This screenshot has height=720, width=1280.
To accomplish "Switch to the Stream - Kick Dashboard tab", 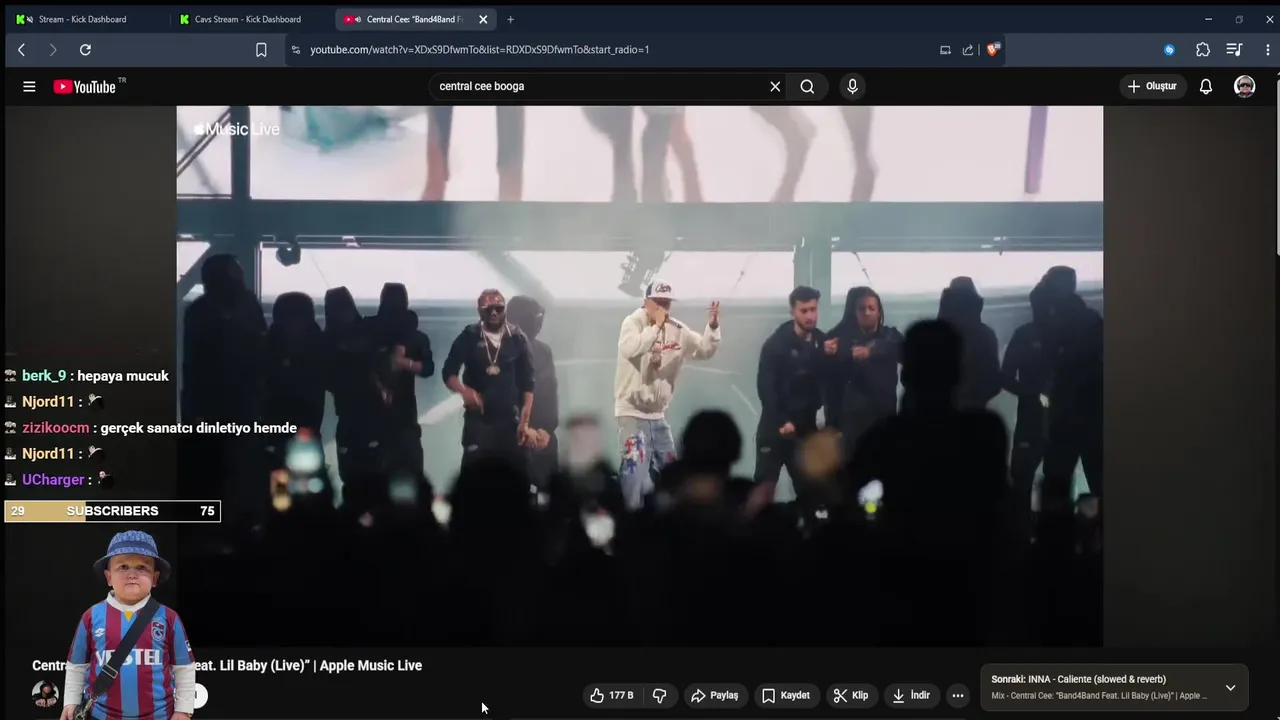I will click(82, 19).
